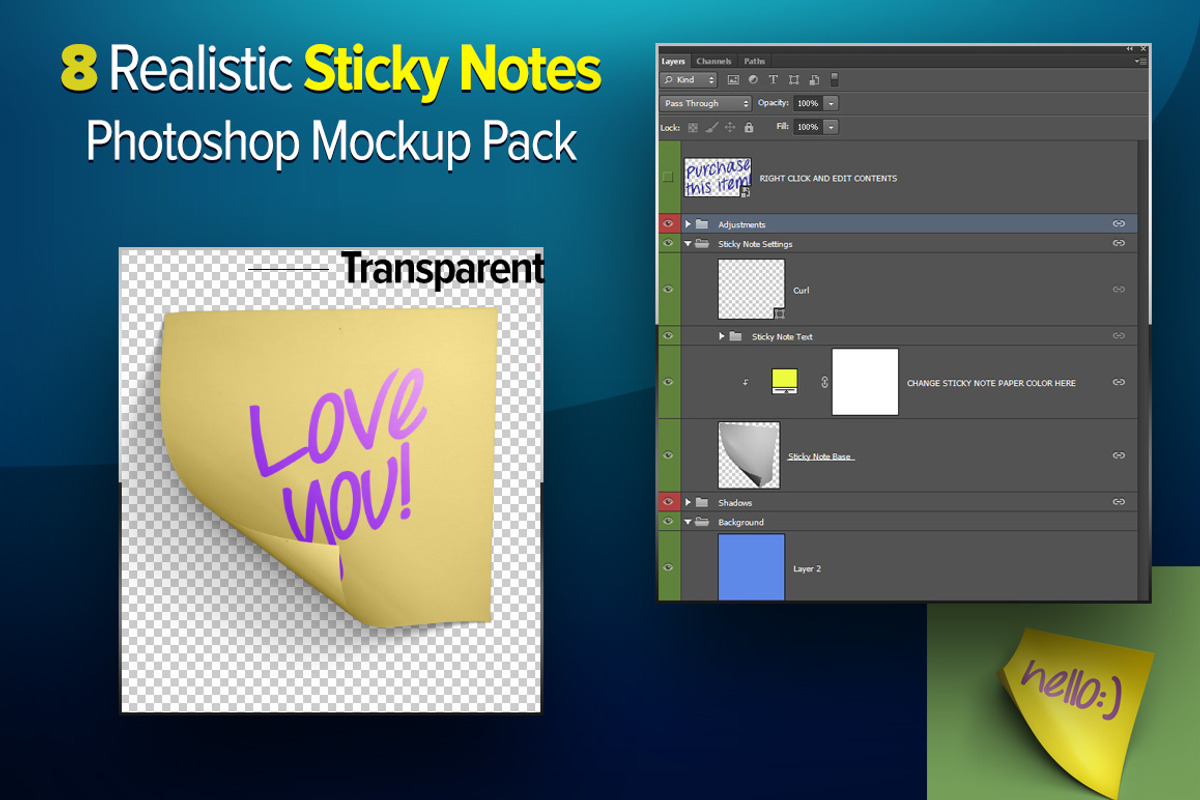Screen dimensions: 1200x800
Task: Click the lock all padlock icon
Action: pos(748,128)
